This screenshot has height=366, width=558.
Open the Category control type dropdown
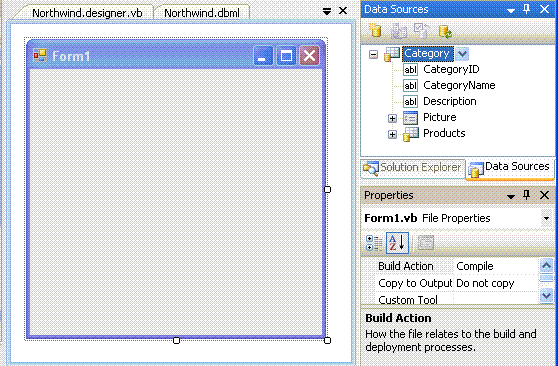click(462, 54)
